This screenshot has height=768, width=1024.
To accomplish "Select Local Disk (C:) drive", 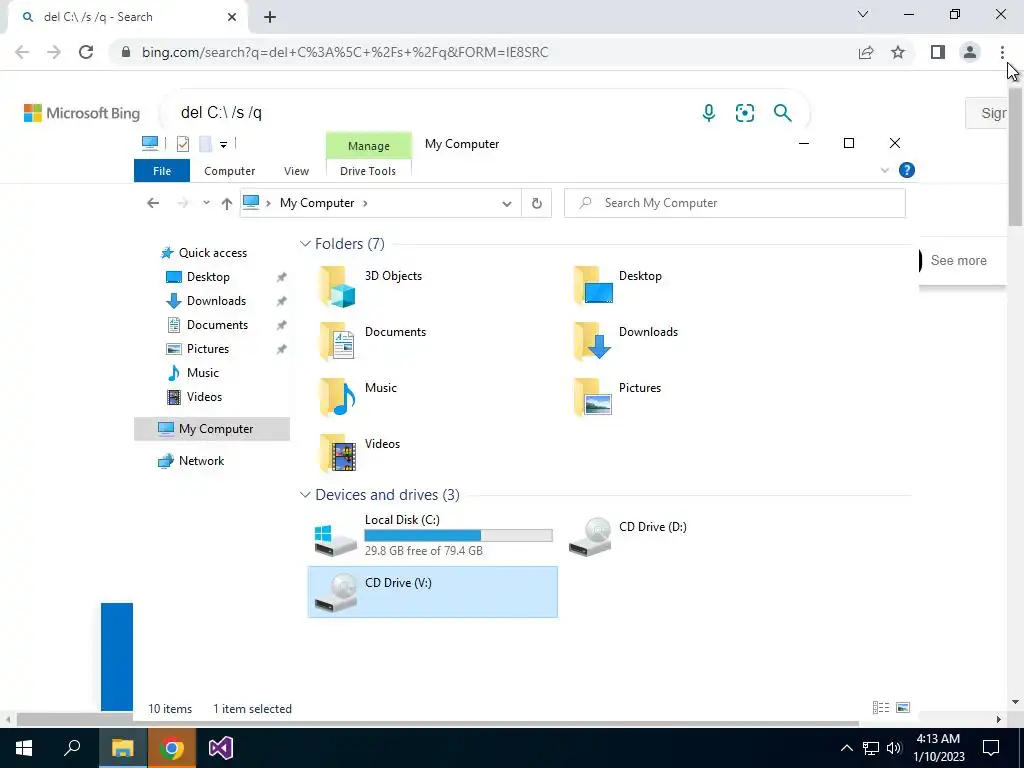I will (x=432, y=536).
